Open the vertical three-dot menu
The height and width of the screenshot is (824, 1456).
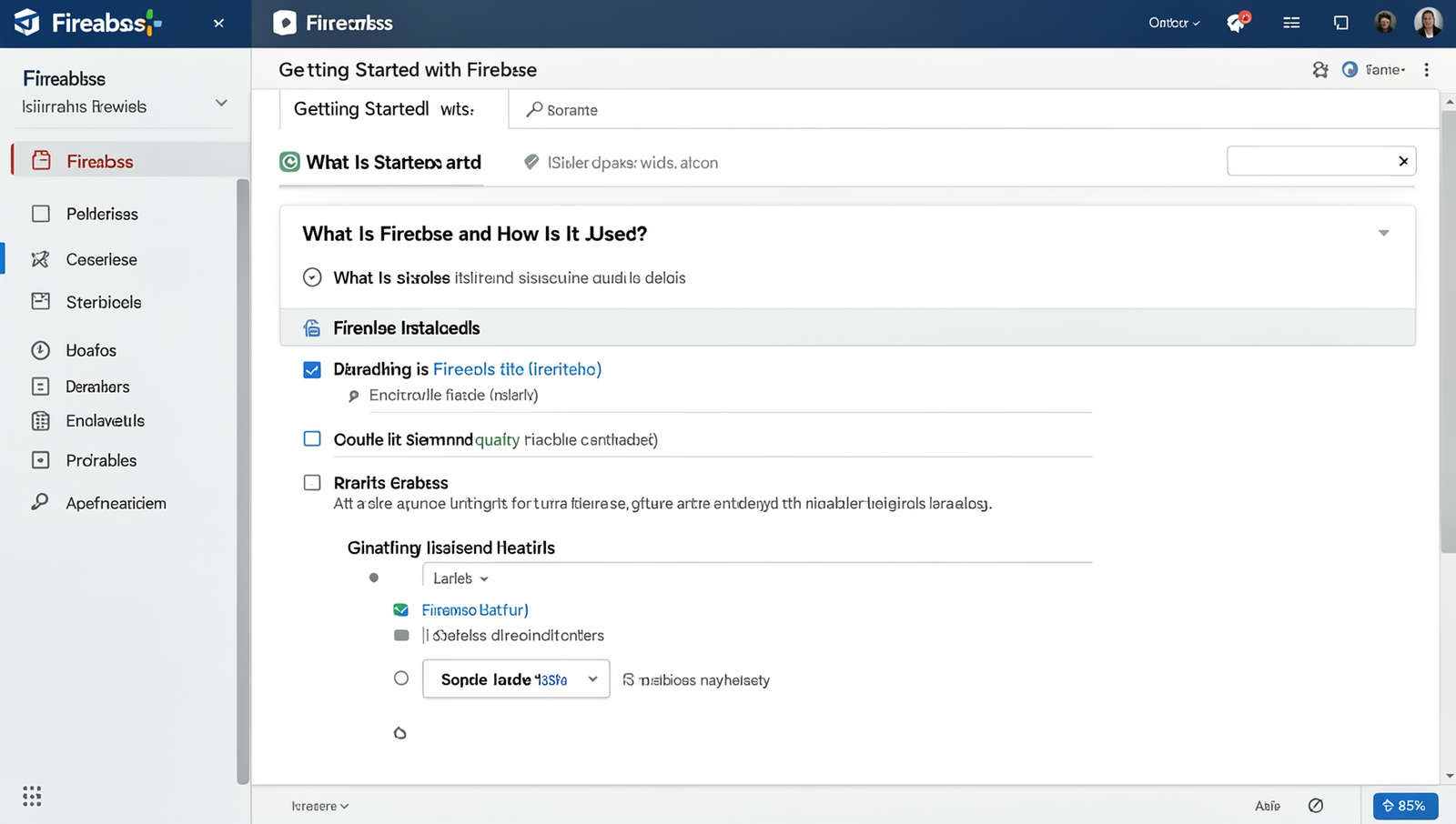pyautogui.click(x=1427, y=70)
